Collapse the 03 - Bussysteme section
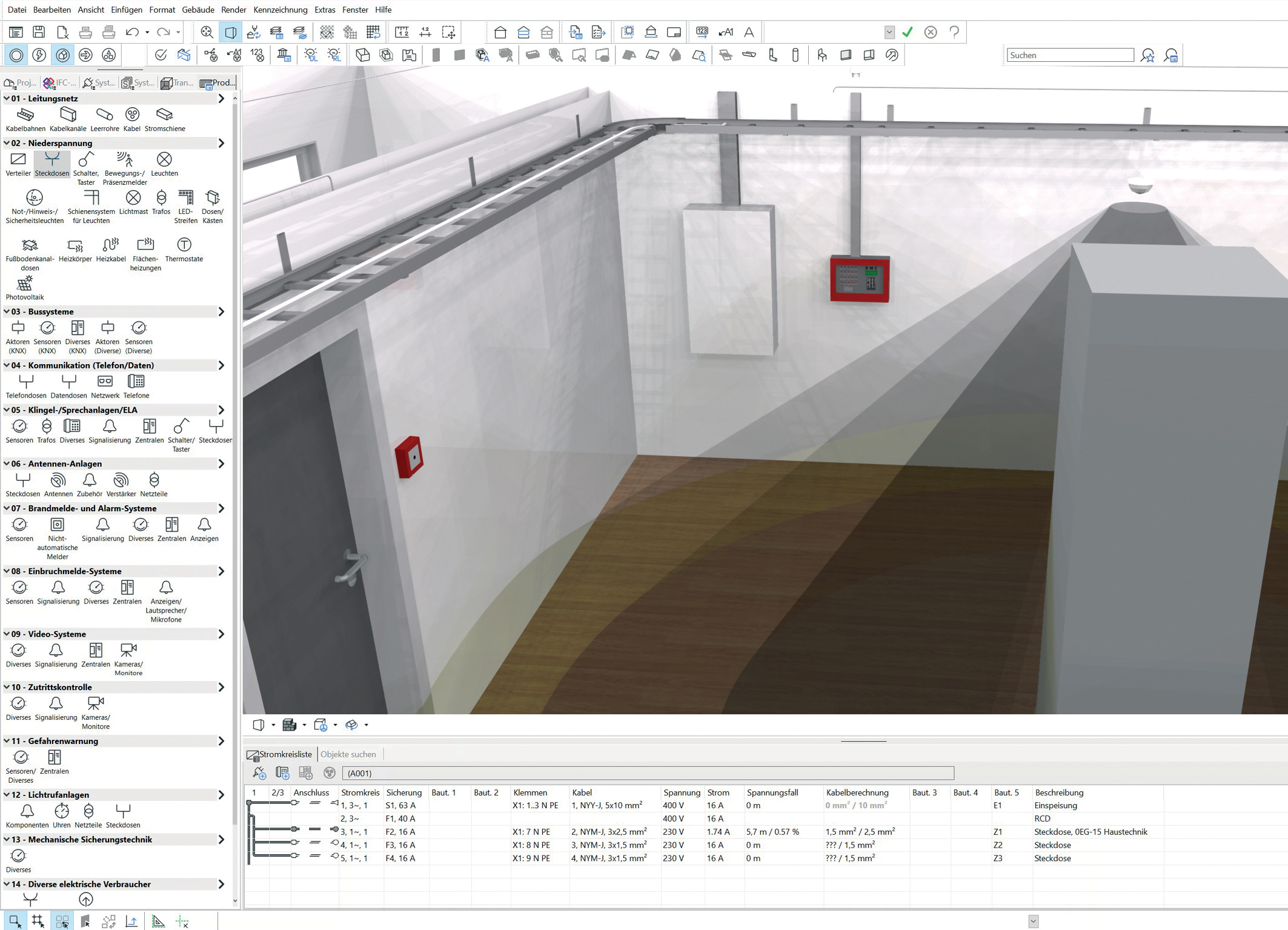This screenshot has width=1288, height=930. point(7,311)
